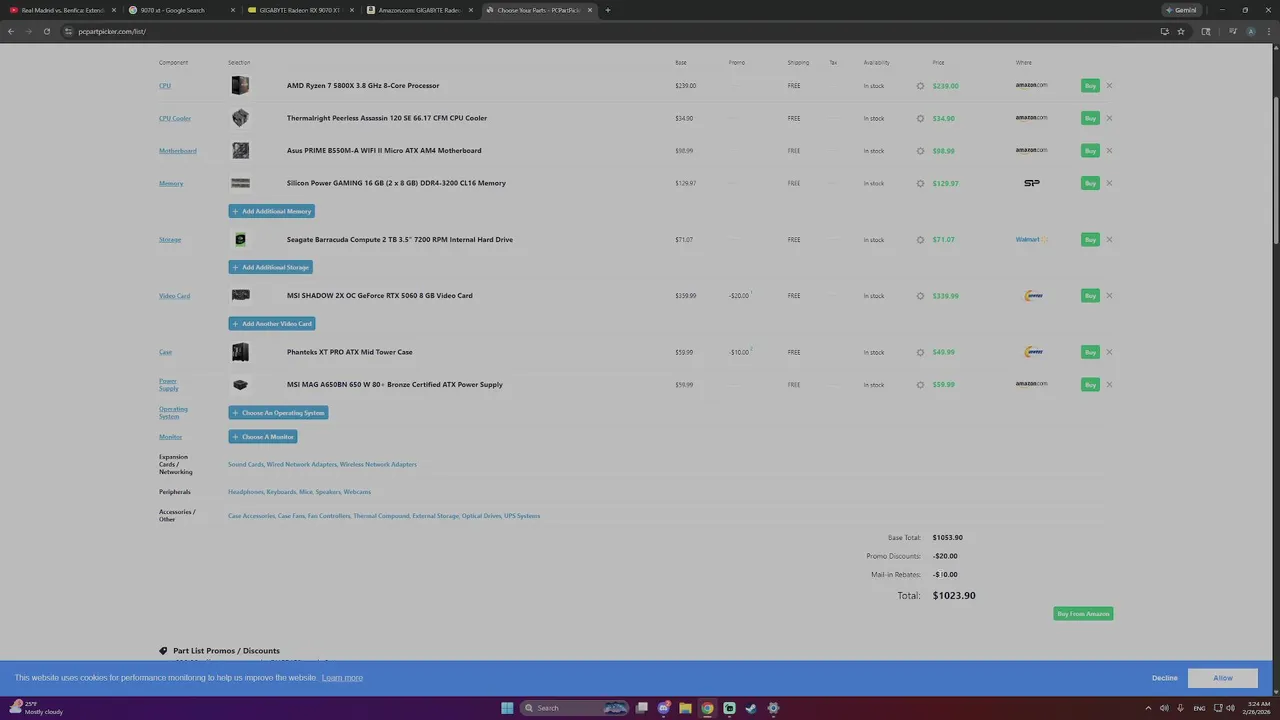Open Walmart merchant logo in Storage row

pos(1032,240)
